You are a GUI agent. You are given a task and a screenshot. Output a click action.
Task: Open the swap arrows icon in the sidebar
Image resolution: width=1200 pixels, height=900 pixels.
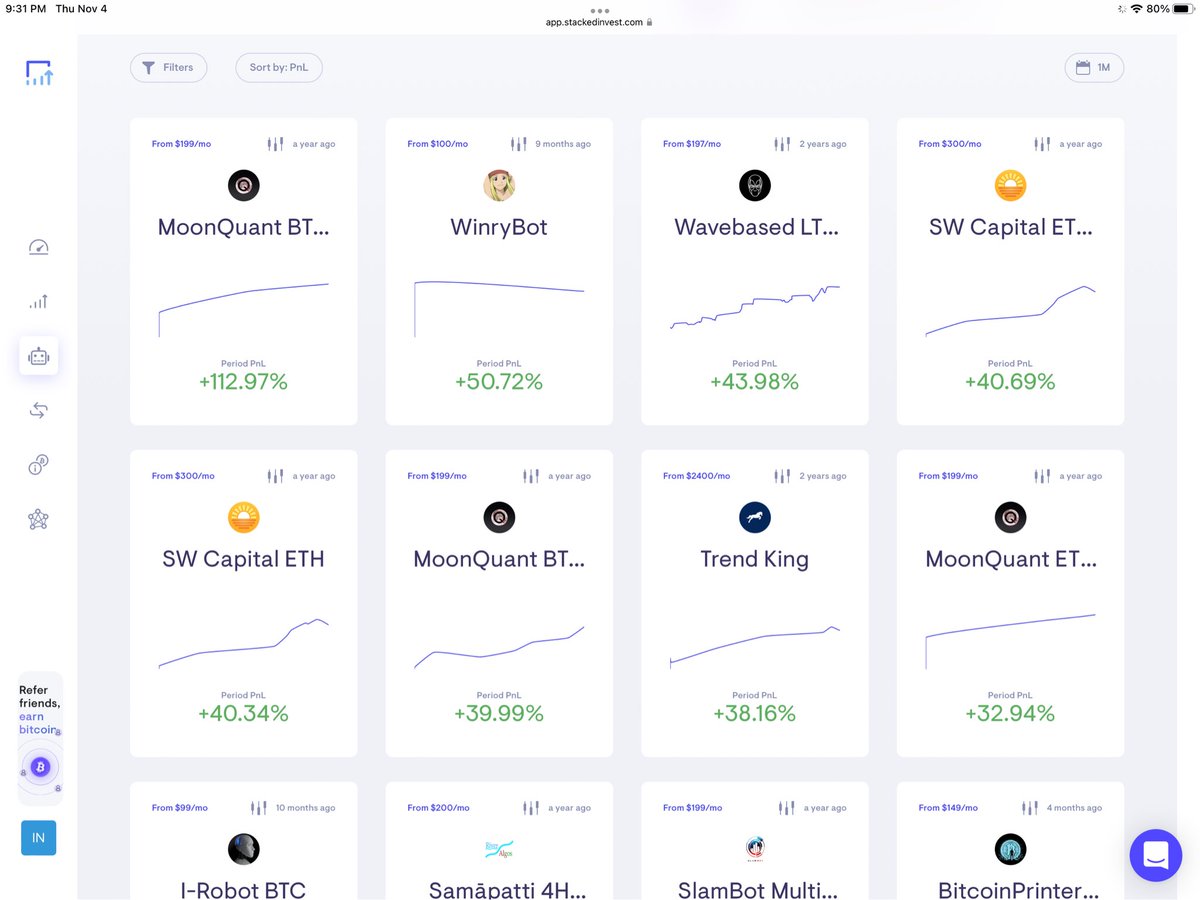click(x=39, y=410)
